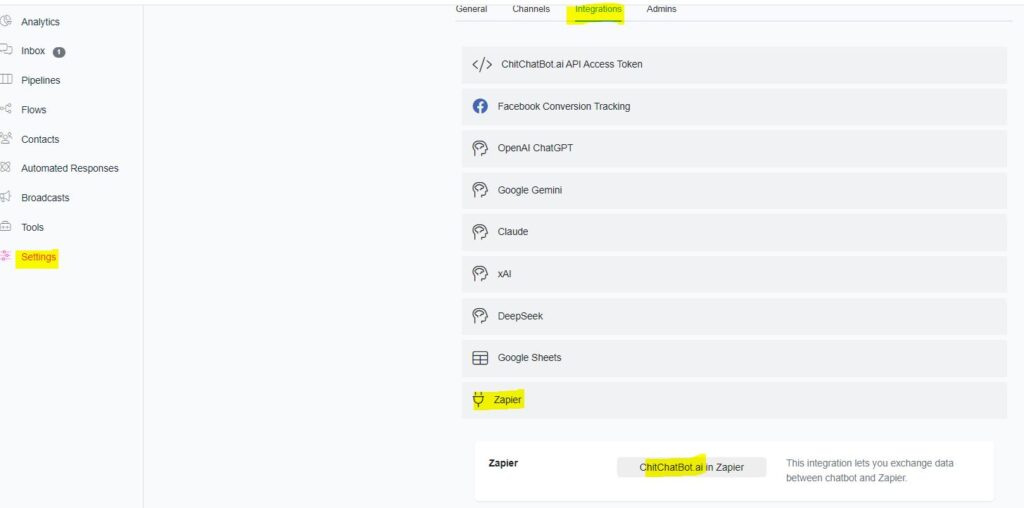Expand the Google Sheets integration

tap(734, 358)
